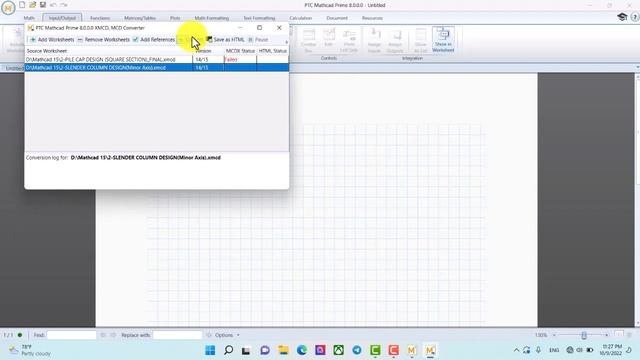Click the Edit control ribbon button
Viewport: 640px width, 360px height.
[x=329, y=38]
